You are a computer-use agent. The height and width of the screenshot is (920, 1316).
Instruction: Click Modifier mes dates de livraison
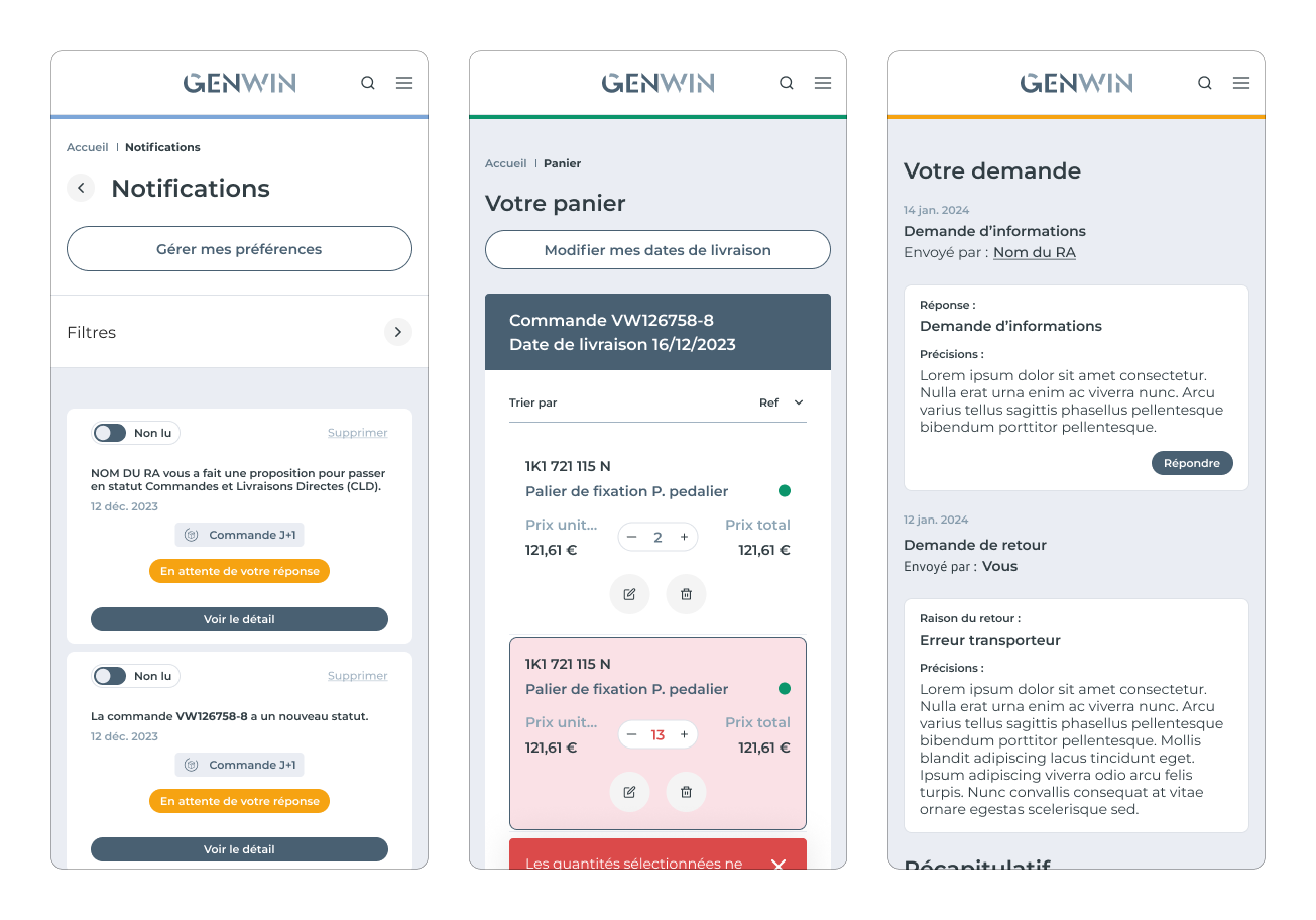coord(658,250)
